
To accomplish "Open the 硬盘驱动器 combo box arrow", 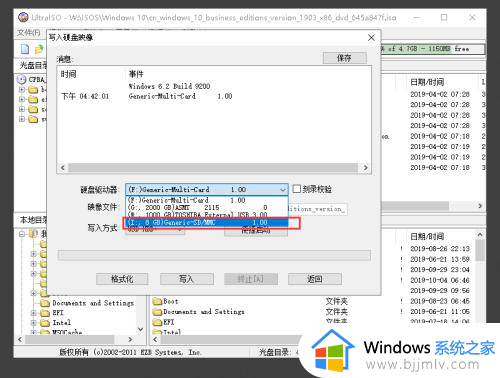I will pyautogui.click(x=283, y=190).
